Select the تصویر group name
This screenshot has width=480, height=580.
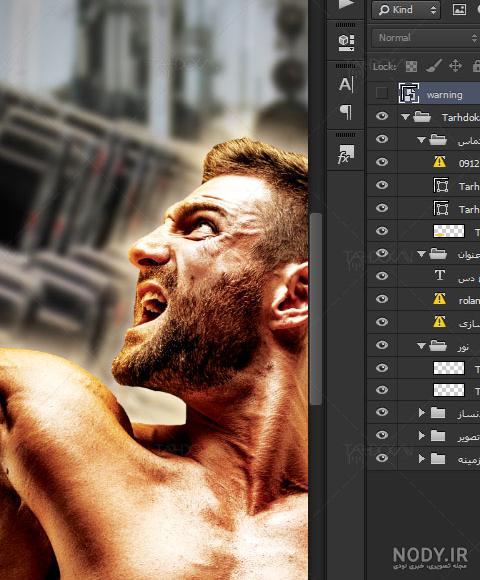[468, 438]
